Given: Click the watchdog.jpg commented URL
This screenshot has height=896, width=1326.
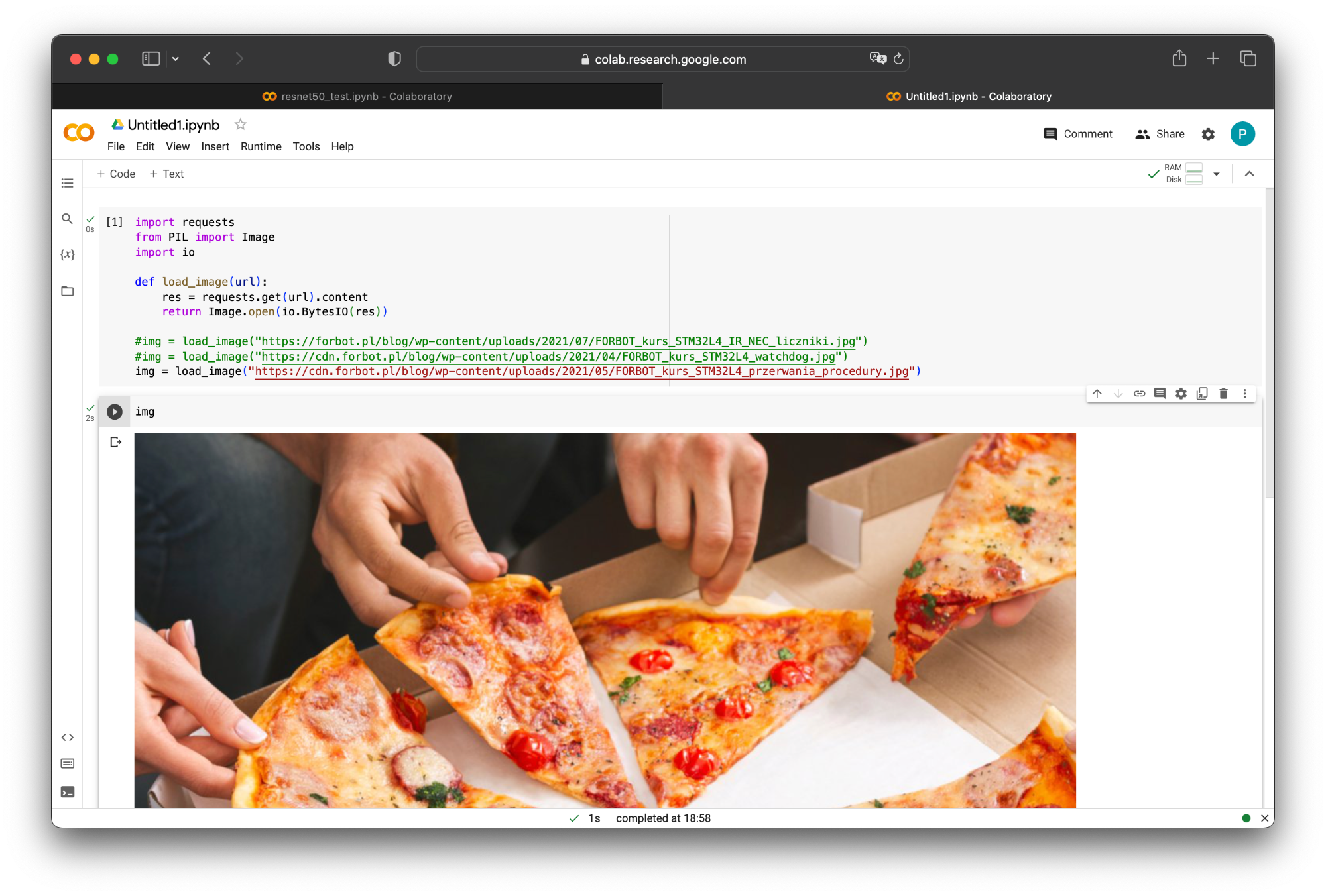Looking at the screenshot, I should (x=548, y=357).
